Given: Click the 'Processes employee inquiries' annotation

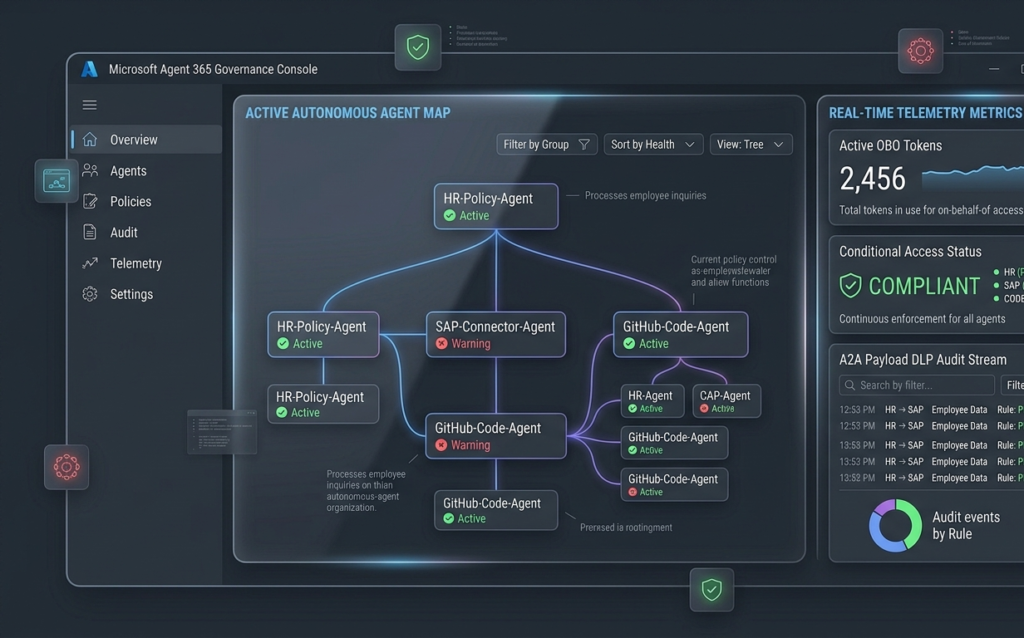Looking at the screenshot, I should [x=645, y=195].
